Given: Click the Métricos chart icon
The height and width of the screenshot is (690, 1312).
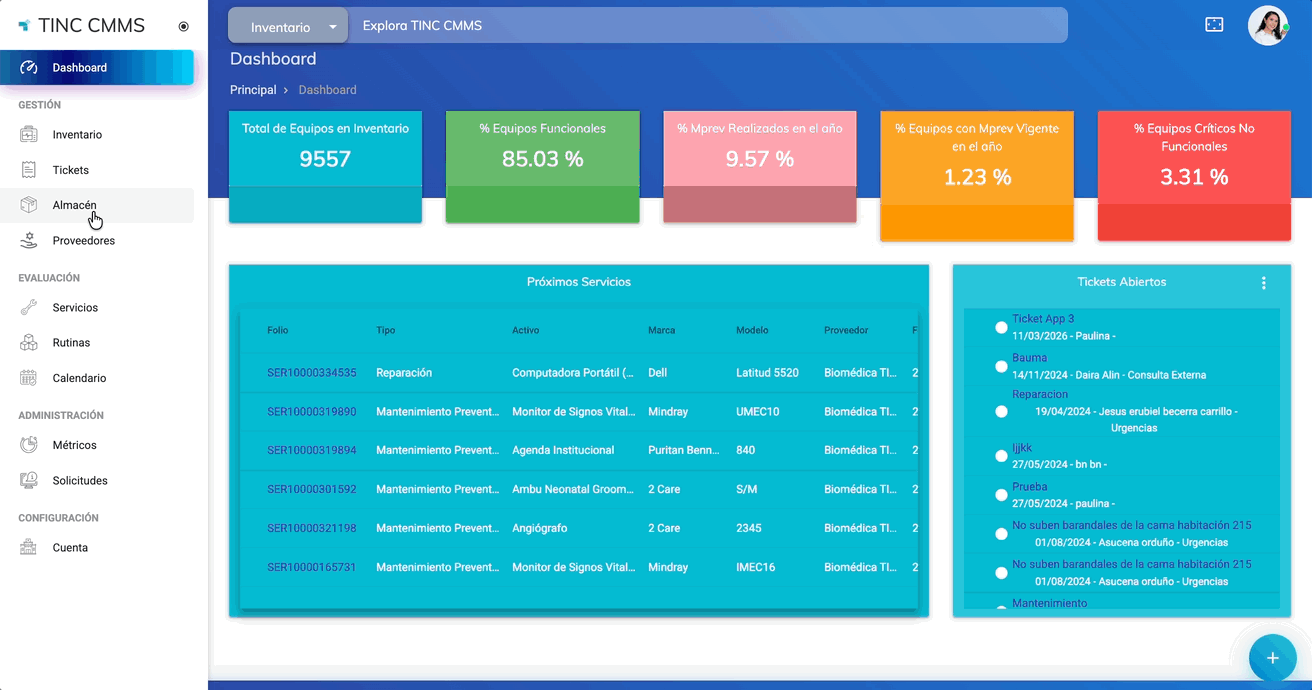Looking at the screenshot, I should click(29, 445).
